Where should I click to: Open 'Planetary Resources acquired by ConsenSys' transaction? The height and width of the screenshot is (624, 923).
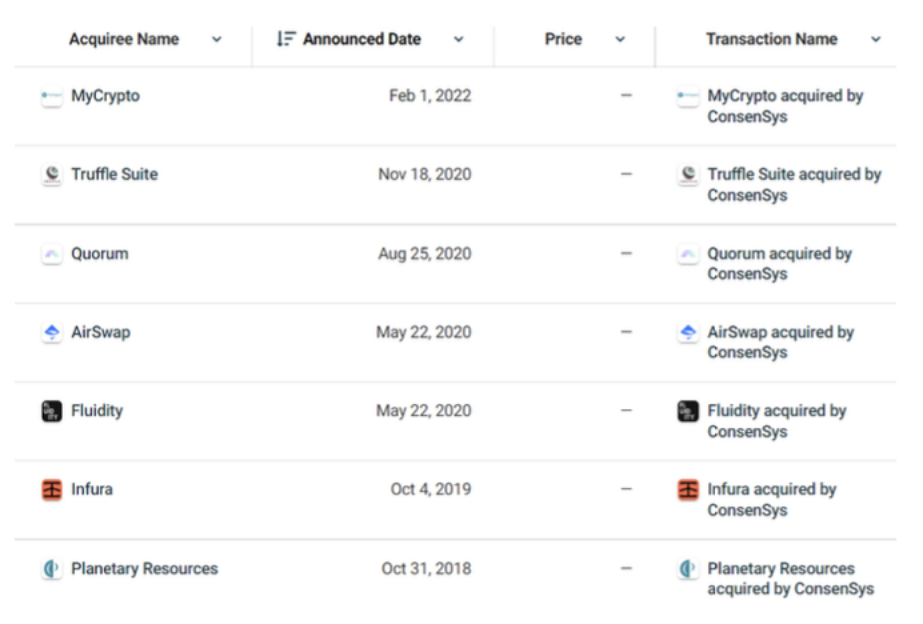click(x=791, y=579)
